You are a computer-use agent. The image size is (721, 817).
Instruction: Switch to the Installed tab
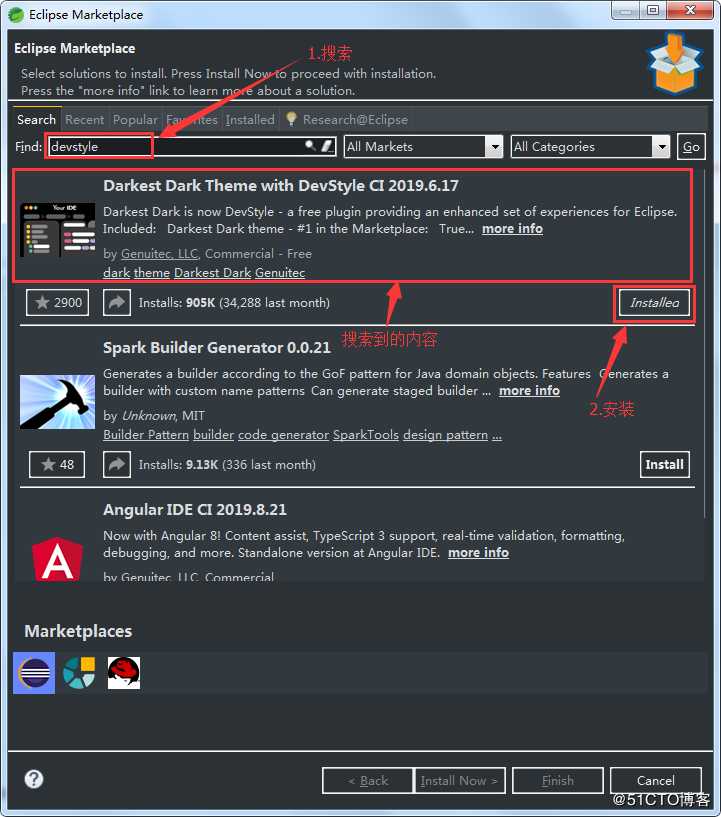click(250, 119)
